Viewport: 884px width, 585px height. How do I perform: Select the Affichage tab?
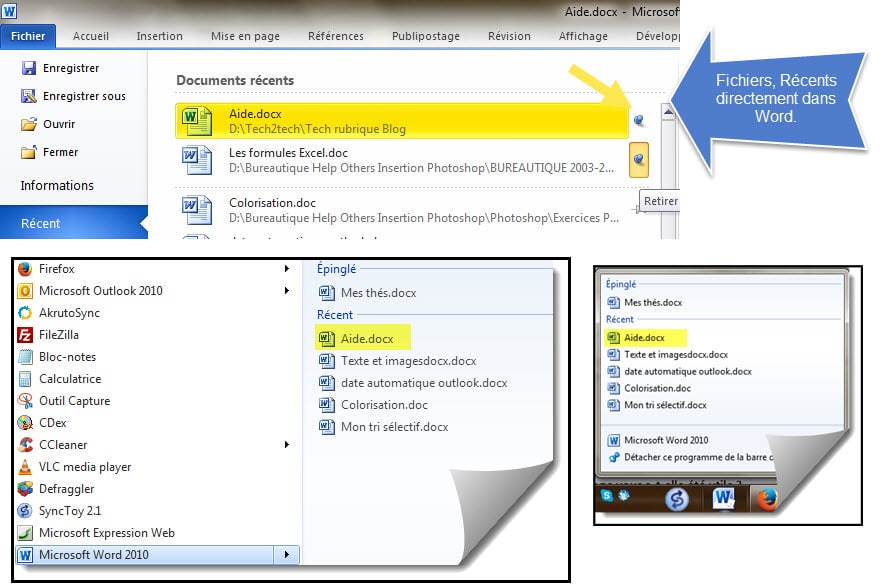click(583, 36)
